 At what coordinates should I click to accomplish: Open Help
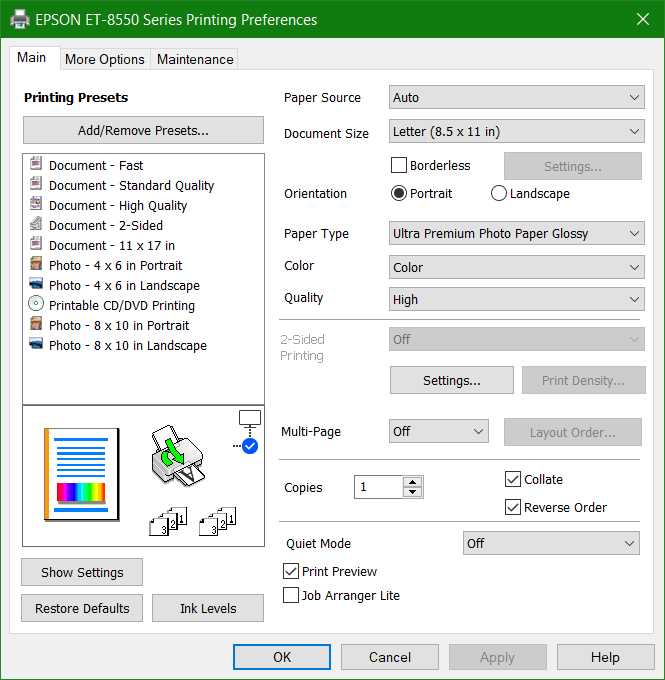pyautogui.click(x=605, y=657)
